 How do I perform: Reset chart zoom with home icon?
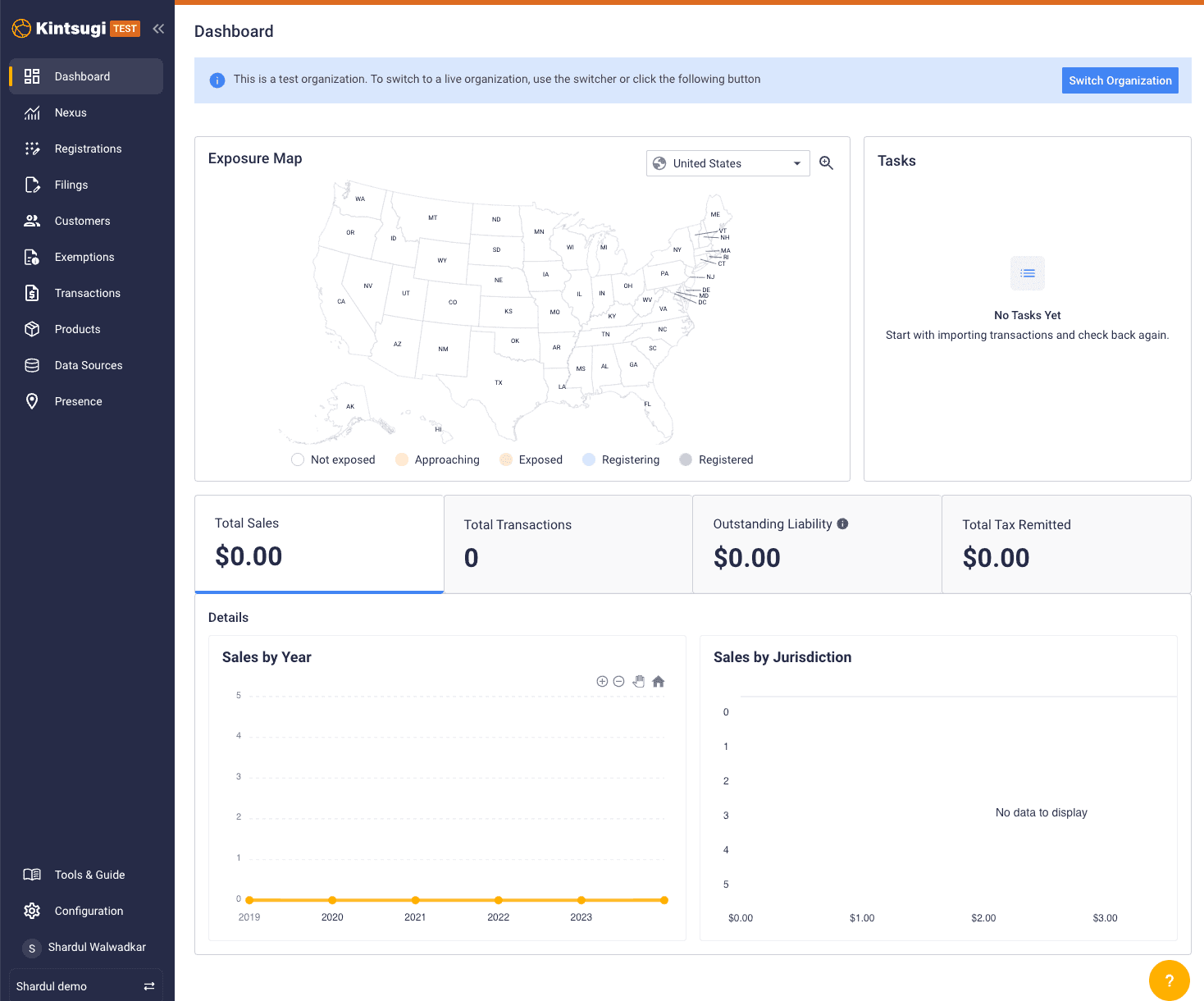click(658, 681)
